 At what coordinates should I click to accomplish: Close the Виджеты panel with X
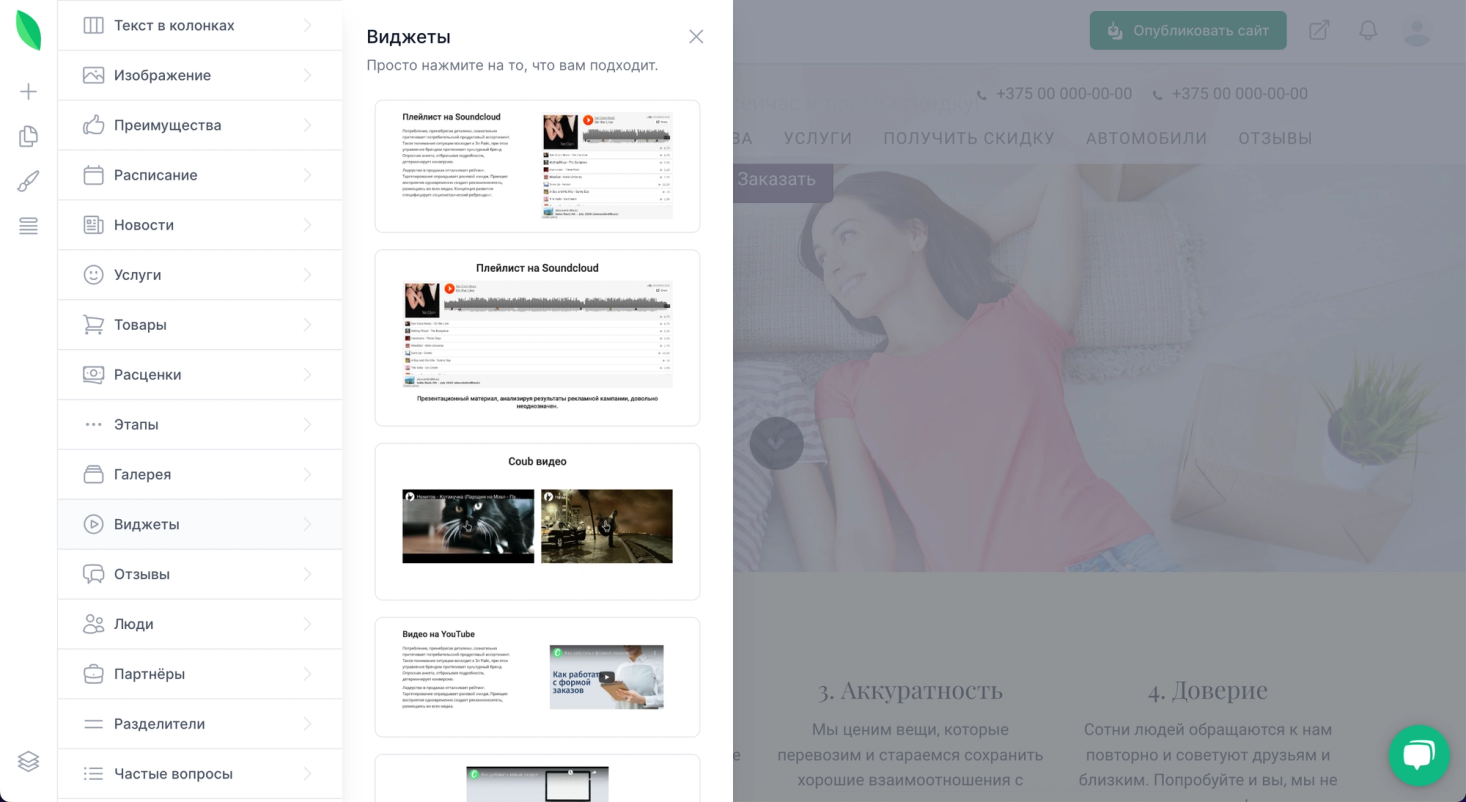[x=696, y=37]
